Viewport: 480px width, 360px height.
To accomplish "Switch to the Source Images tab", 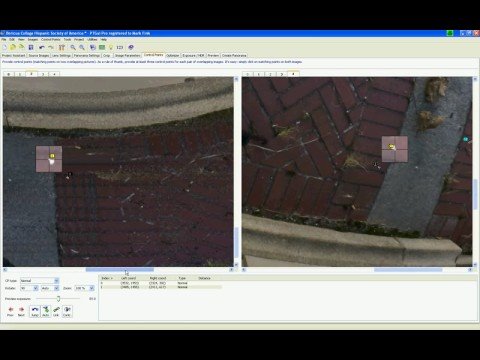I will pyautogui.click(x=39, y=55).
